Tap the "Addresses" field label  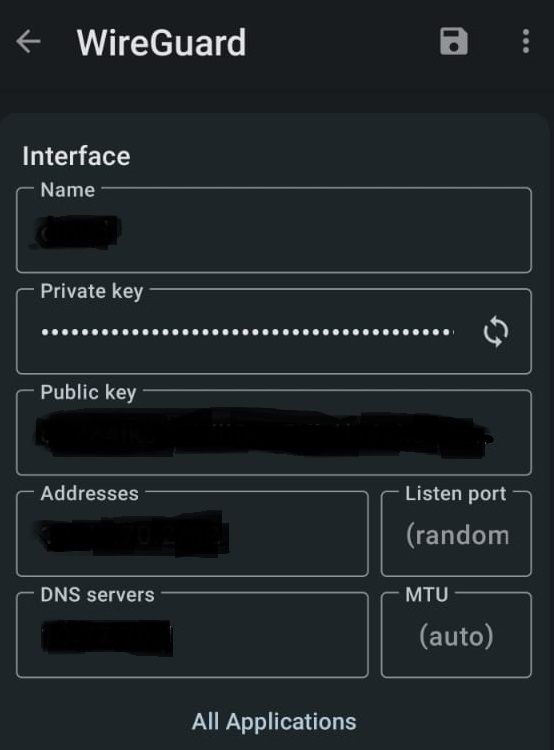89,494
